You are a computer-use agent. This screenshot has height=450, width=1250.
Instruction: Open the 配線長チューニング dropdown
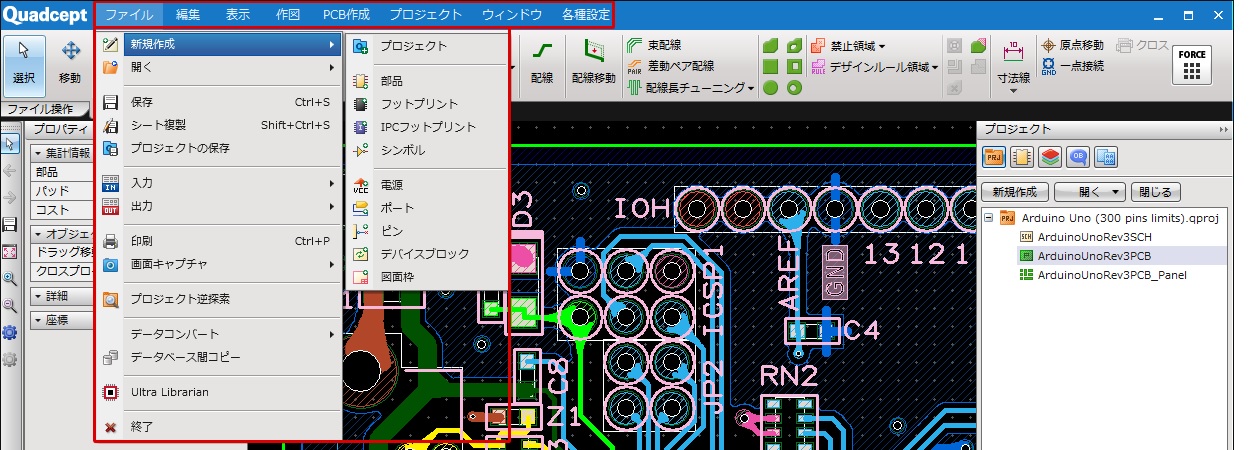point(690,88)
